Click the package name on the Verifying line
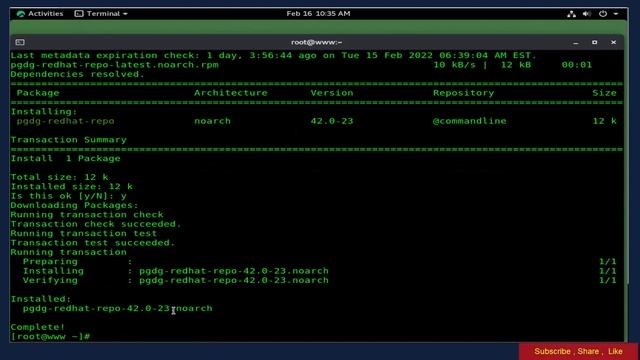This screenshot has height=360, width=640. tap(234, 280)
